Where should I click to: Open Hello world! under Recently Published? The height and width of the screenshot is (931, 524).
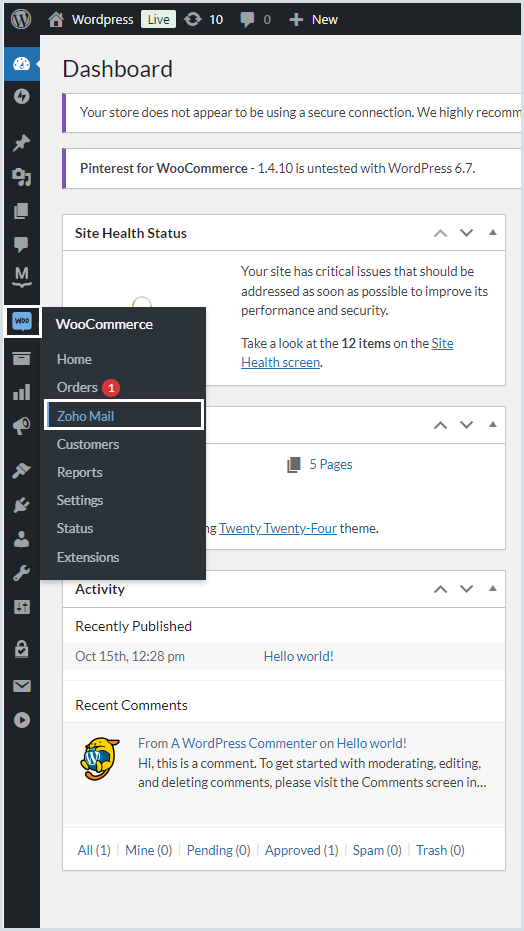click(298, 657)
